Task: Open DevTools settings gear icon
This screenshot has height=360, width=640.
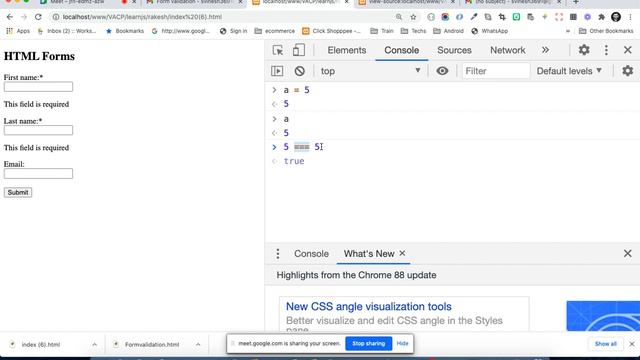Action: [584, 50]
